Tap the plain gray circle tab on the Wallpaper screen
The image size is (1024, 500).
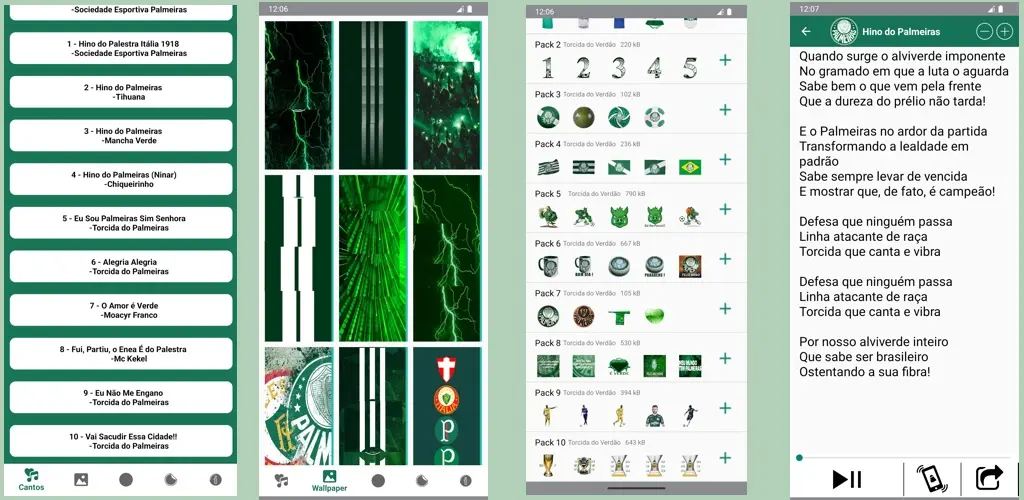(377, 480)
